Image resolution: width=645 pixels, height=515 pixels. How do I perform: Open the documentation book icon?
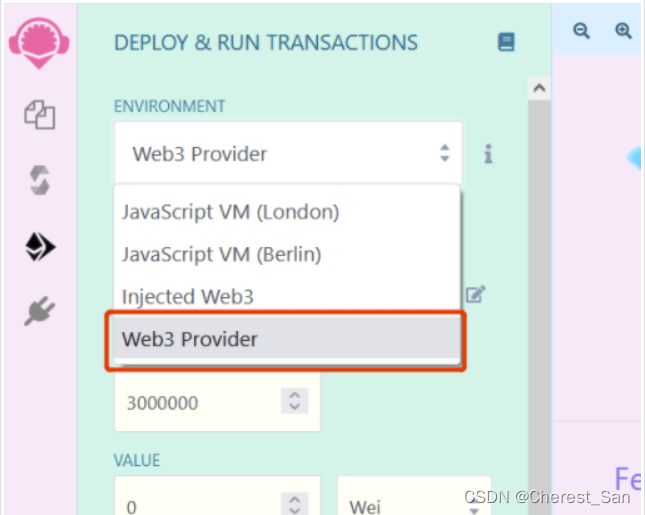coord(506,42)
